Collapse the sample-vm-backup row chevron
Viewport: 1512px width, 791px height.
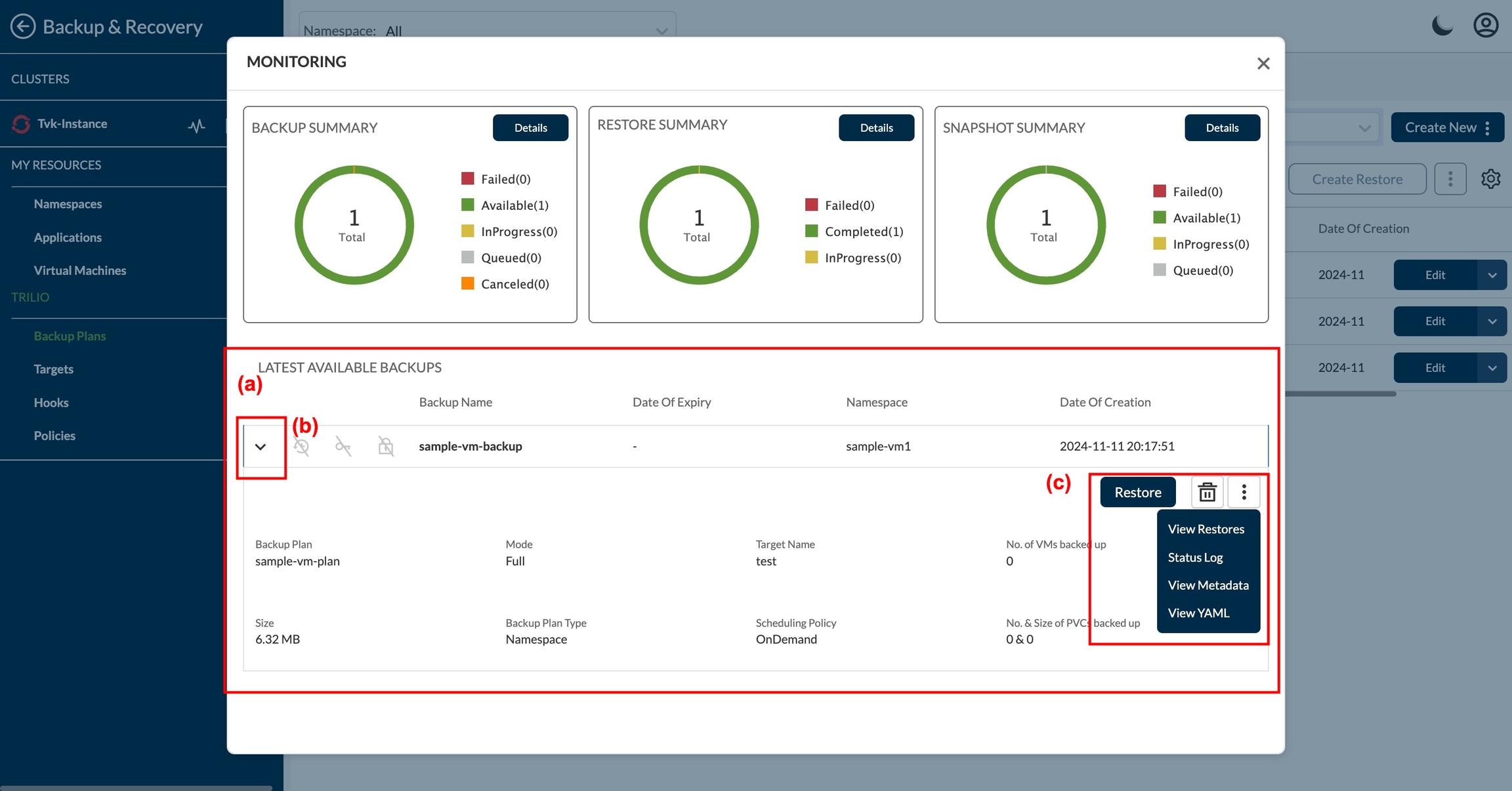tap(261, 447)
